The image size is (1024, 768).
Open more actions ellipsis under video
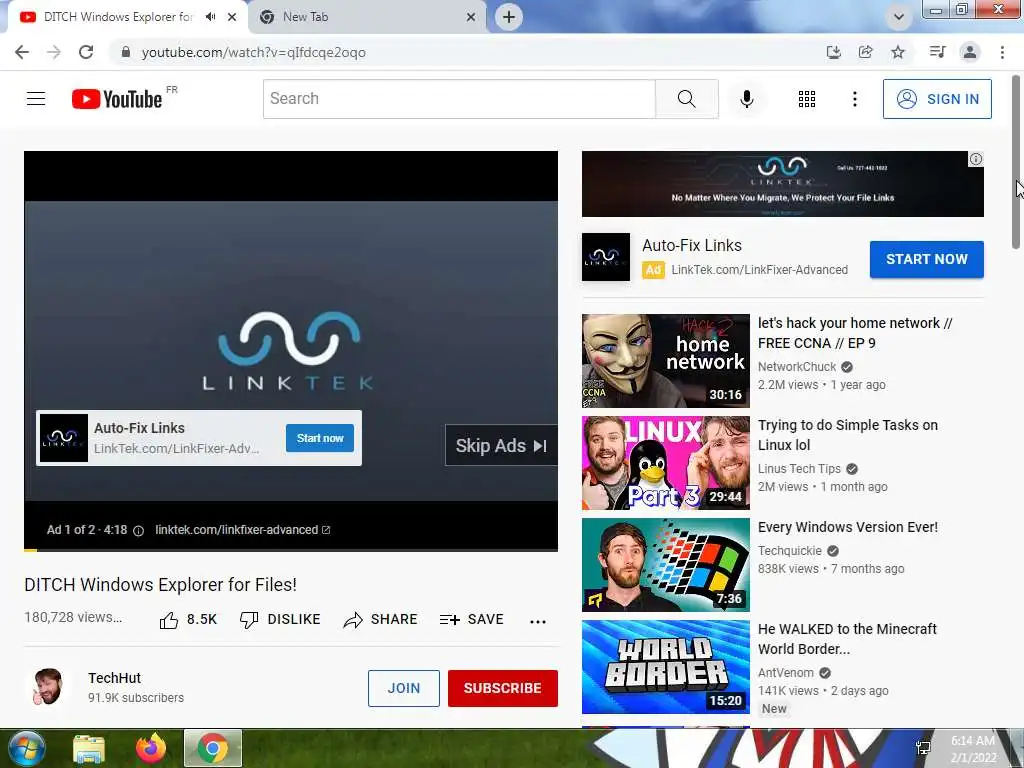point(537,621)
